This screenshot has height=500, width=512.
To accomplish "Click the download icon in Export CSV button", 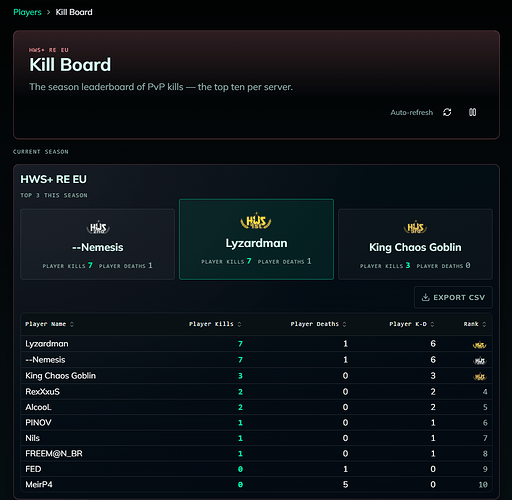I will (425, 297).
